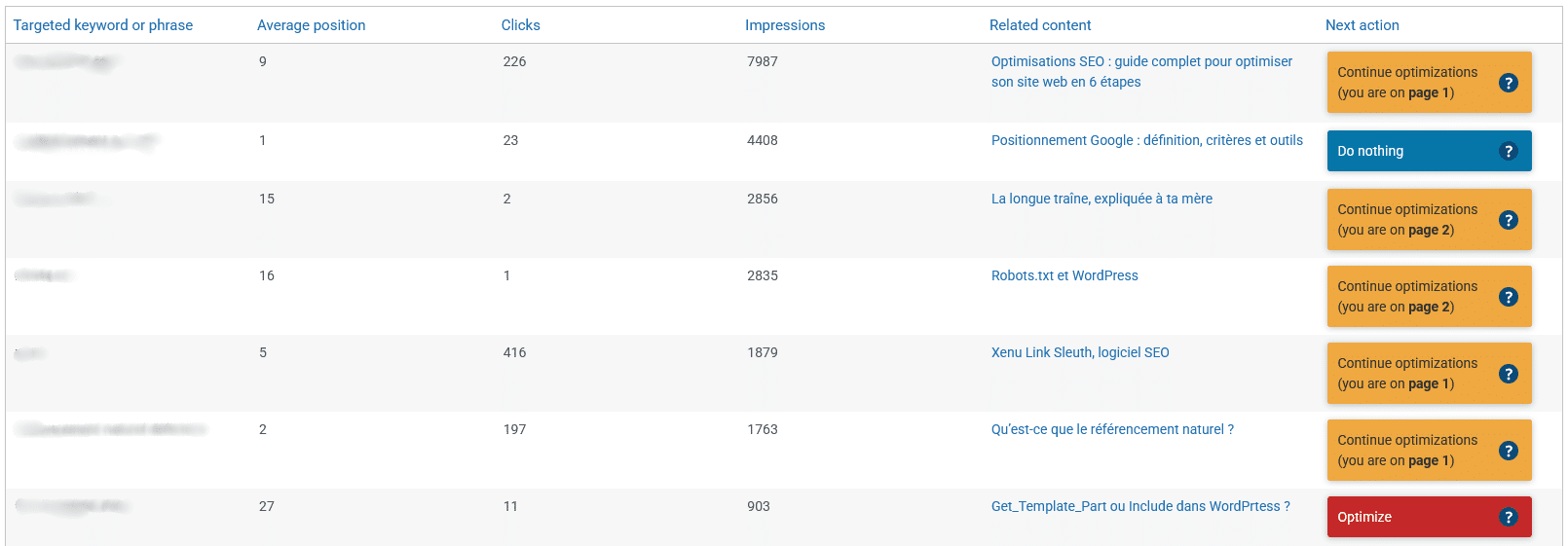Click help icon on the 7987-impressions row

pyautogui.click(x=1508, y=83)
